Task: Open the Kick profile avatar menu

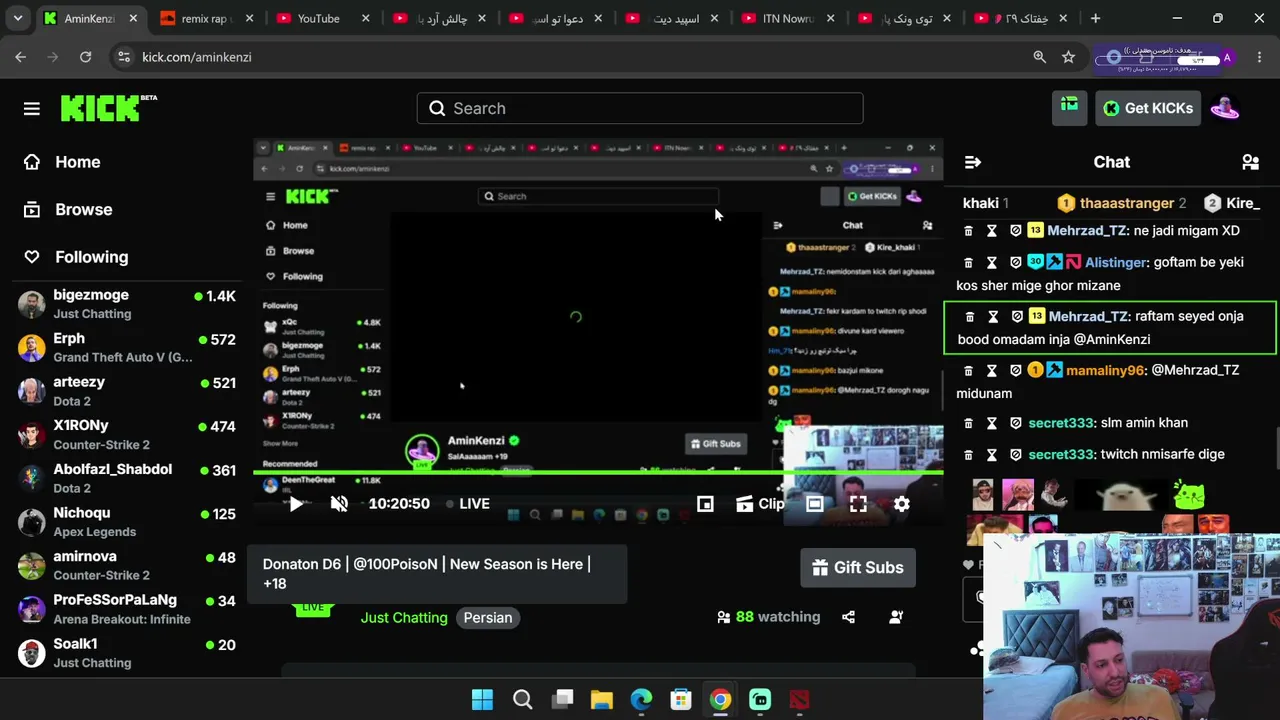Action: pos(1225,108)
